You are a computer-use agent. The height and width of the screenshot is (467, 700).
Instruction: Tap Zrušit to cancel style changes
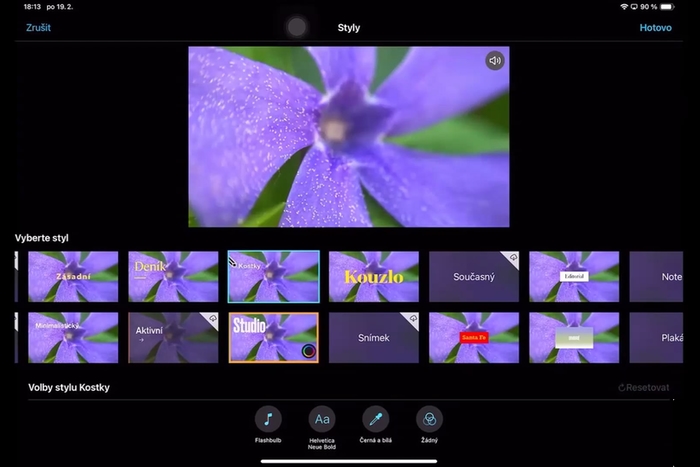click(38, 27)
